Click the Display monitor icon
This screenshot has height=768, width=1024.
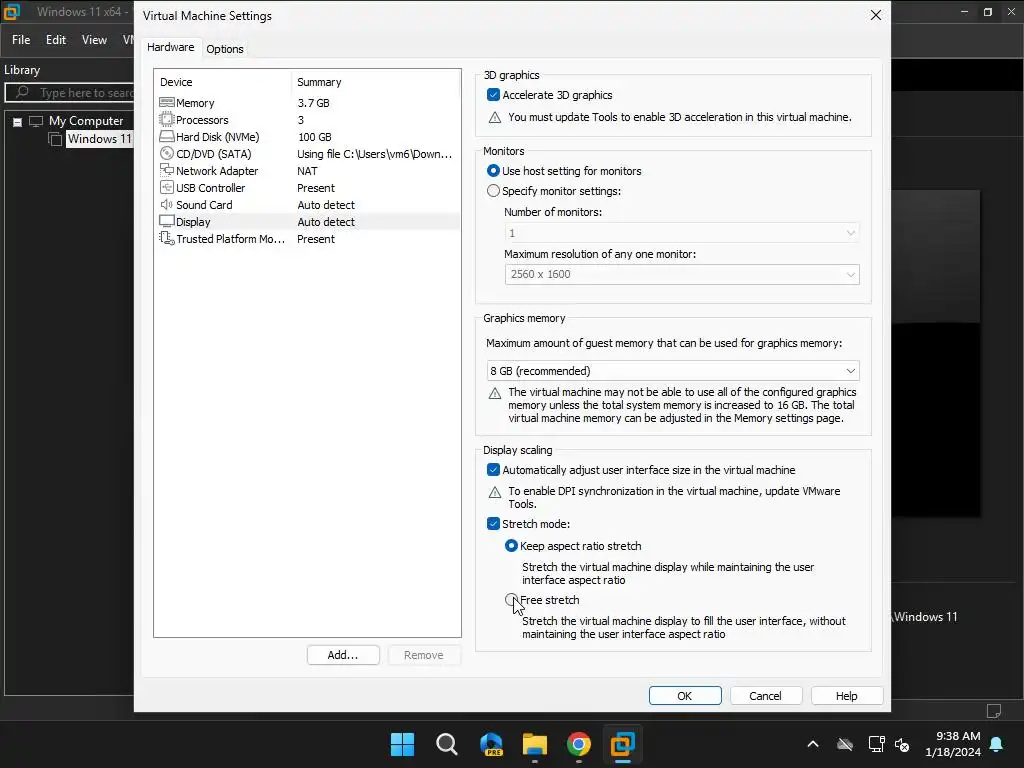167,221
